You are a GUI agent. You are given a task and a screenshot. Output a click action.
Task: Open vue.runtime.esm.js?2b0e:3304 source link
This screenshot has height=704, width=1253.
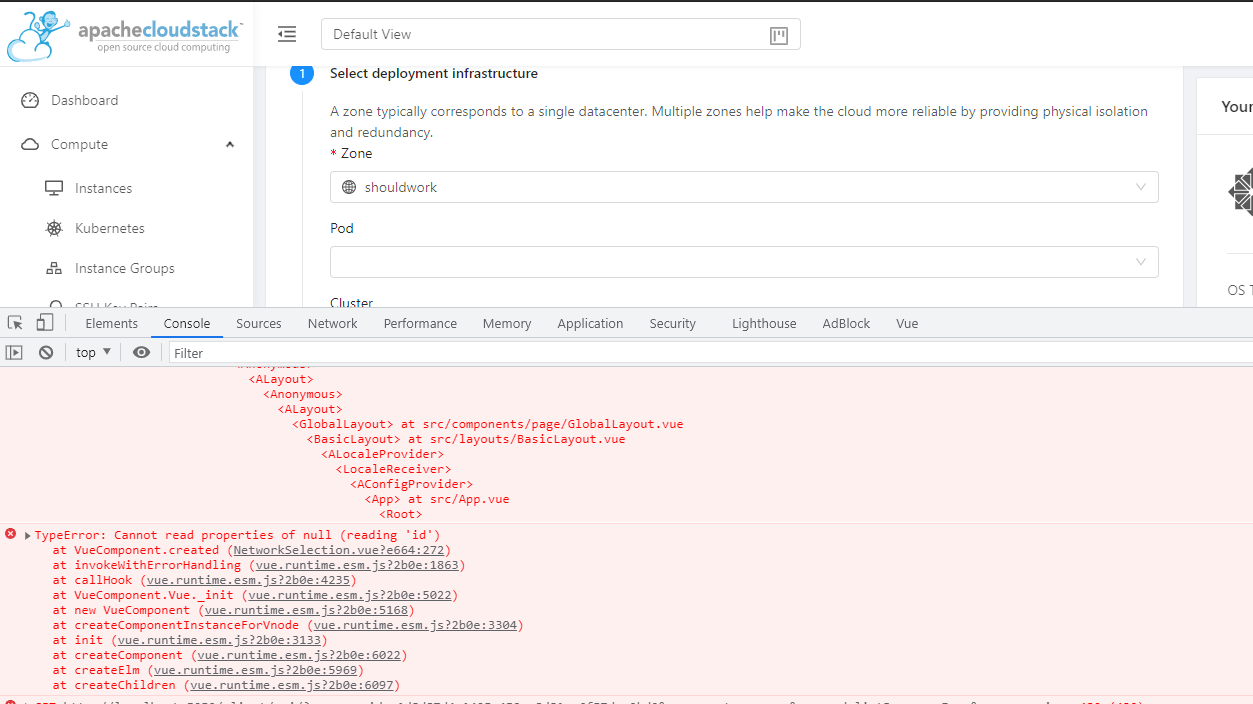(414, 625)
